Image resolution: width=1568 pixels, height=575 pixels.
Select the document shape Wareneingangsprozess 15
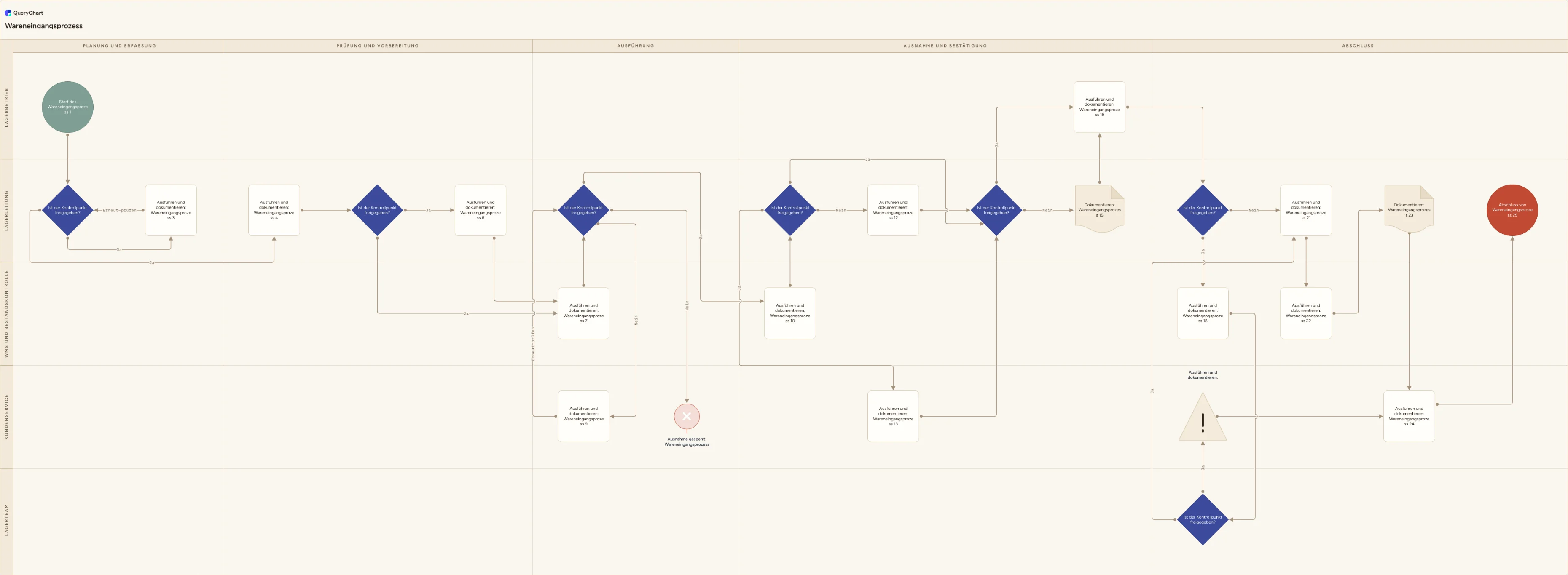point(1099,209)
